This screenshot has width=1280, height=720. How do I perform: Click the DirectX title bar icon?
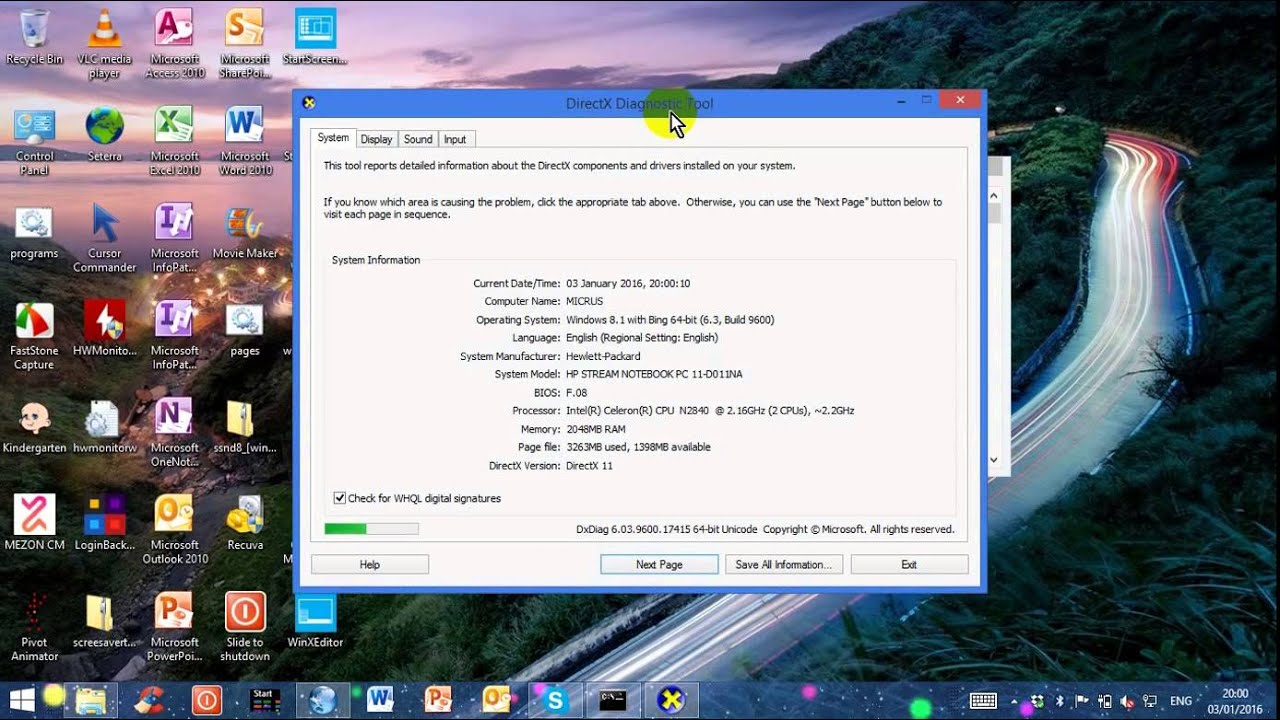click(309, 102)
